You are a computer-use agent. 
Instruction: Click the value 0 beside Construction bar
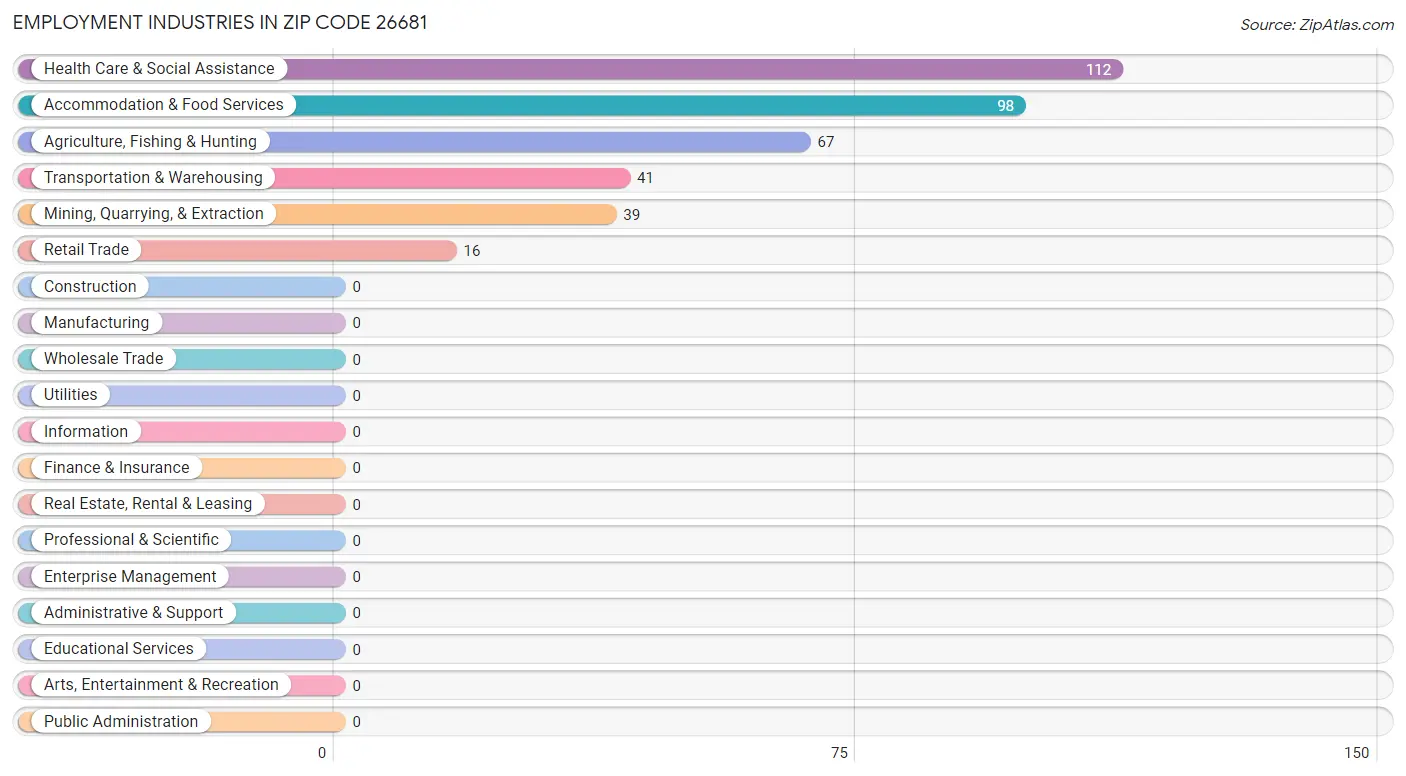356,287
